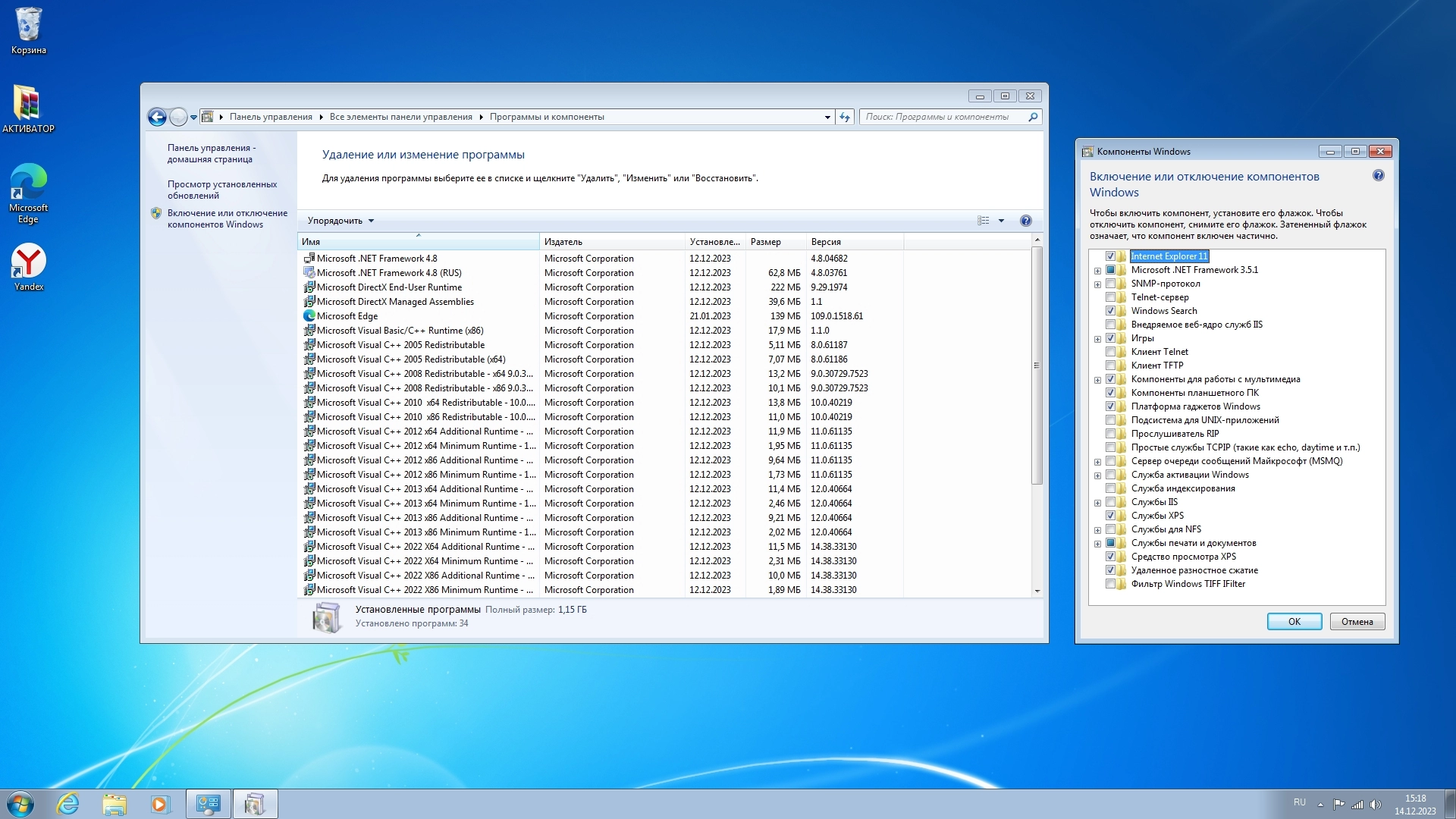This screenshot has width=1456, height=819.
Task: Click the refresh button beside address bar
Action: tap(845, 117)
